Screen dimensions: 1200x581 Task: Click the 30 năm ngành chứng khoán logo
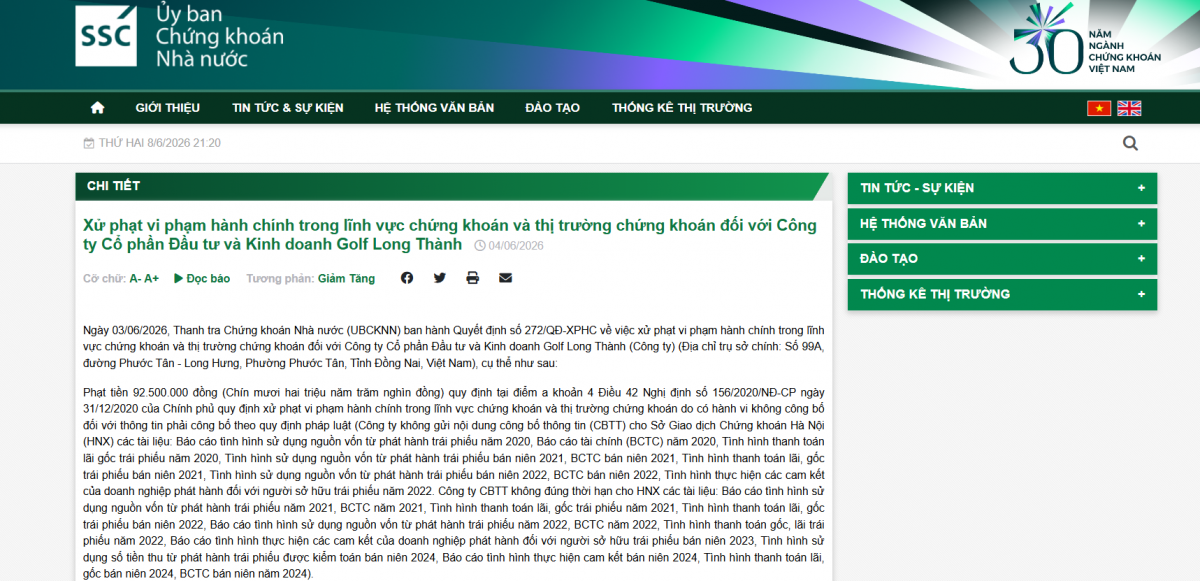[1086, 40]
